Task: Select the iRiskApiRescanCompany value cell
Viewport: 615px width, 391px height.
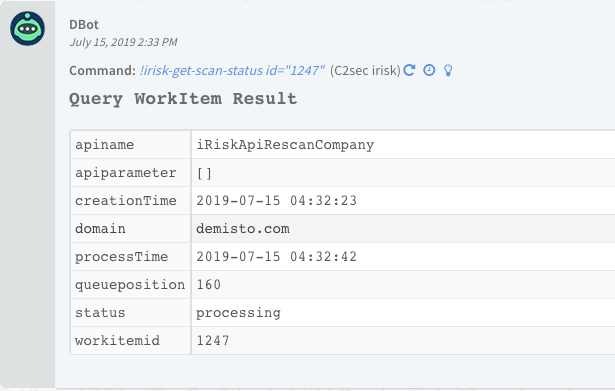Action: click(x=403, y=145)
